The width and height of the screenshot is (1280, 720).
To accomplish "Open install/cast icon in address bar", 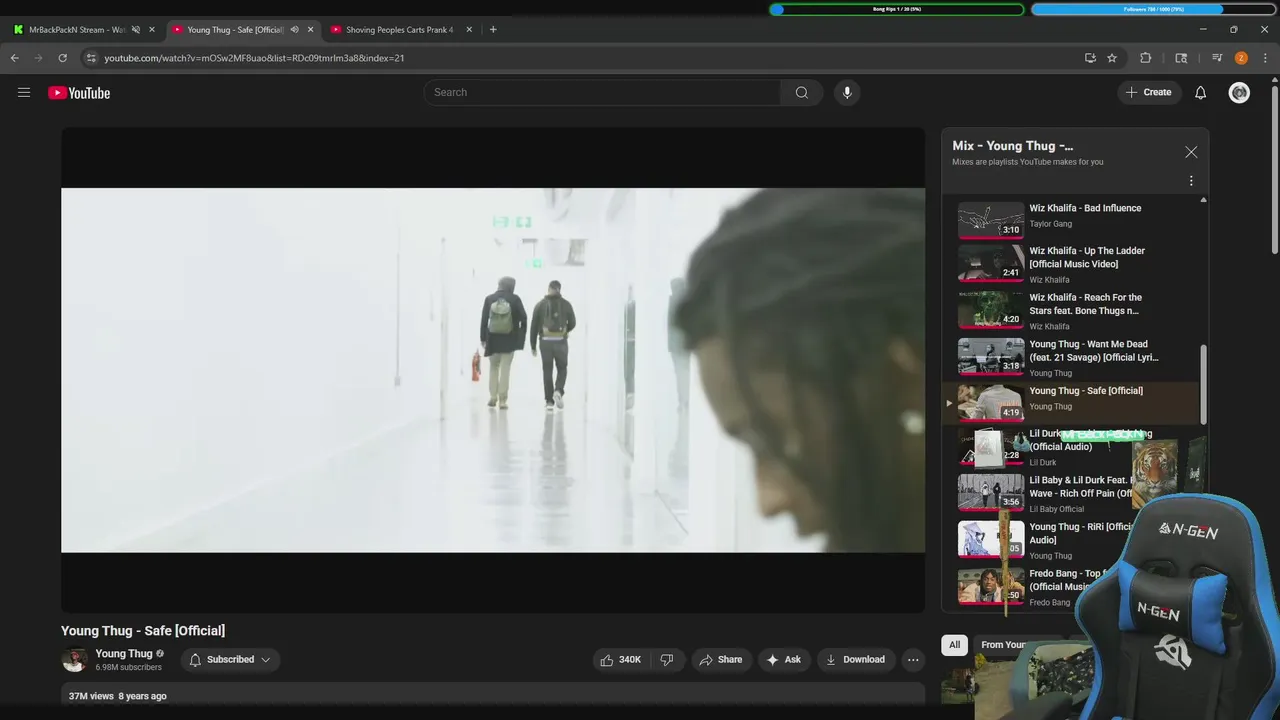I will click(1090, 58).
